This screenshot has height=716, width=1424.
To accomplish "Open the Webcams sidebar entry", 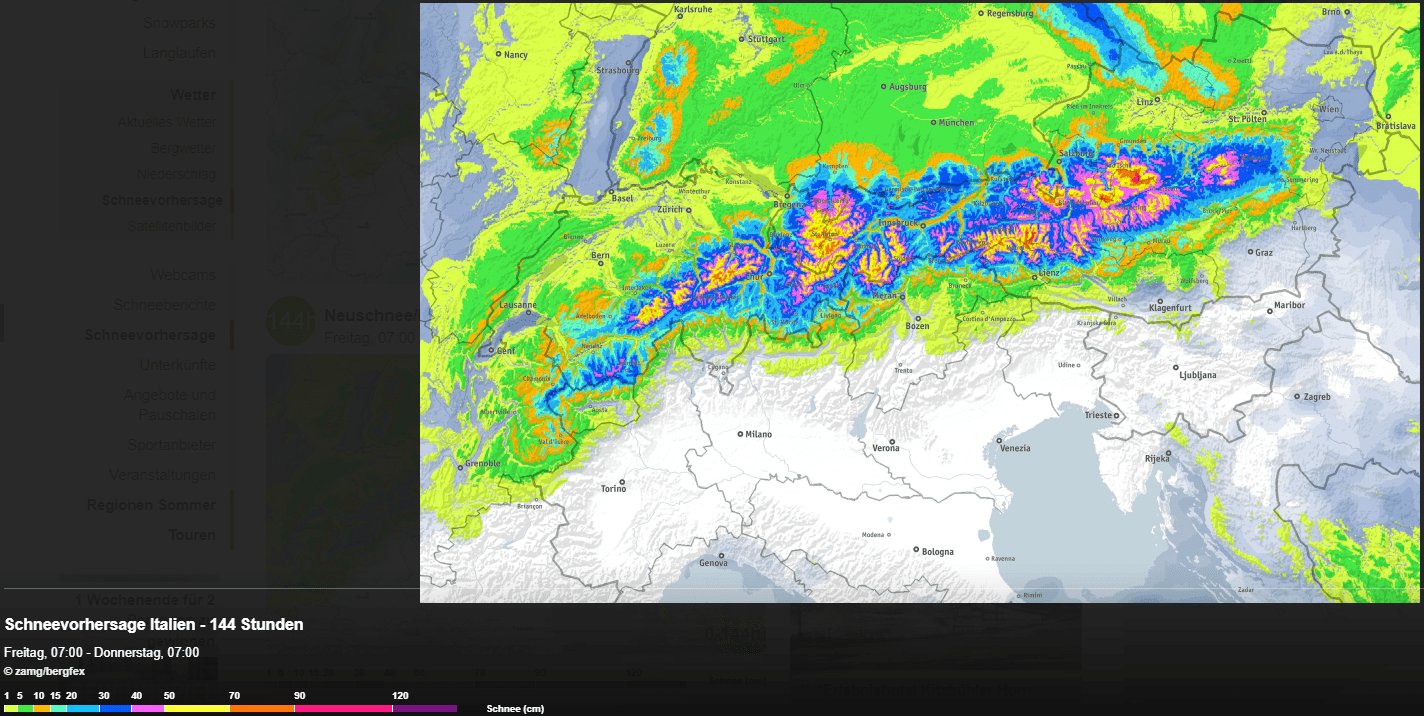I will pos(183,275).
